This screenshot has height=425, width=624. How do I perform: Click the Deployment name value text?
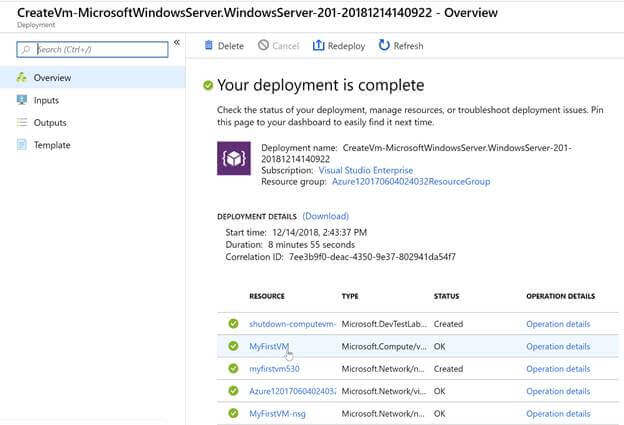pos(416,153)
